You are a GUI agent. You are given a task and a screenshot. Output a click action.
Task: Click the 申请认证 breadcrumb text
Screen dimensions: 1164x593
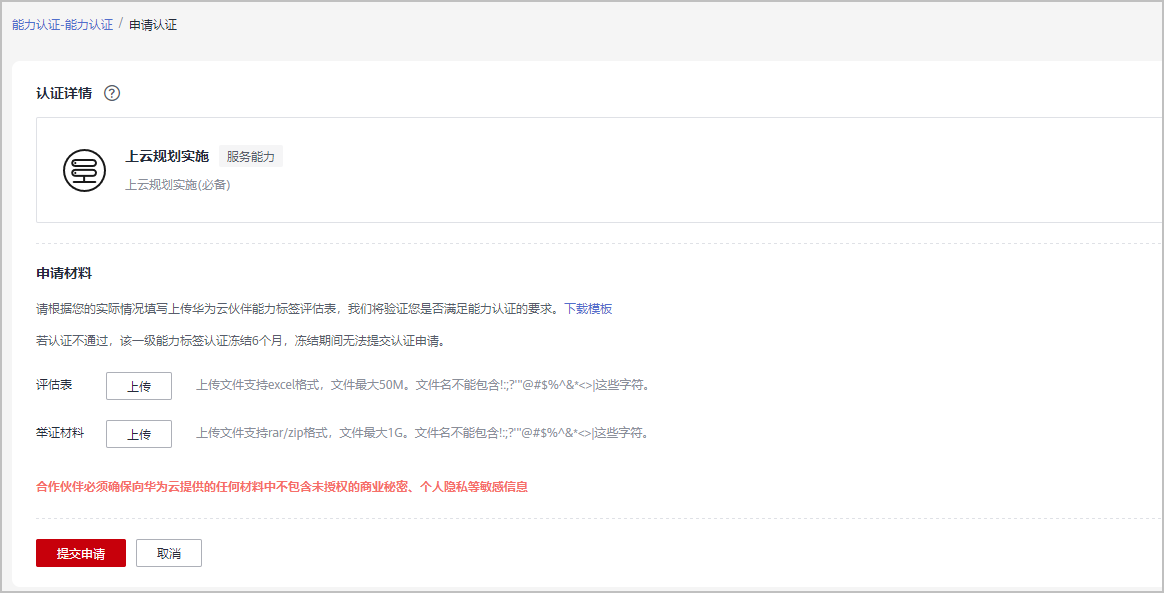point(153,24)
